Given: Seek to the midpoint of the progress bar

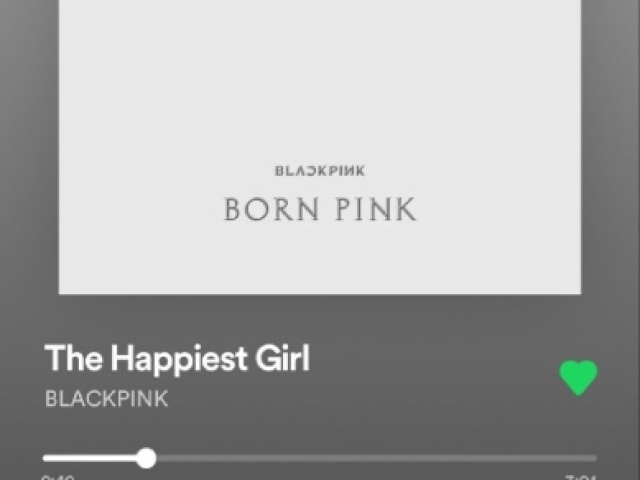Looking at the screenshot, I should pyautogui.click(x=320, y=458).
